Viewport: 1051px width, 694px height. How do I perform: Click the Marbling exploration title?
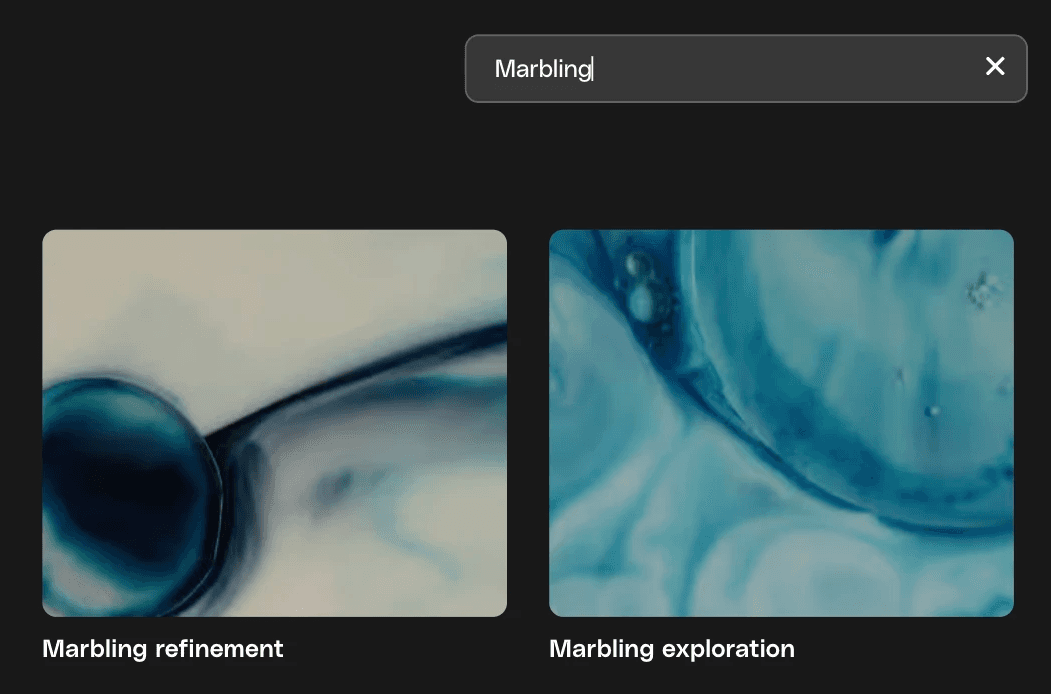(x=672, y=649)
